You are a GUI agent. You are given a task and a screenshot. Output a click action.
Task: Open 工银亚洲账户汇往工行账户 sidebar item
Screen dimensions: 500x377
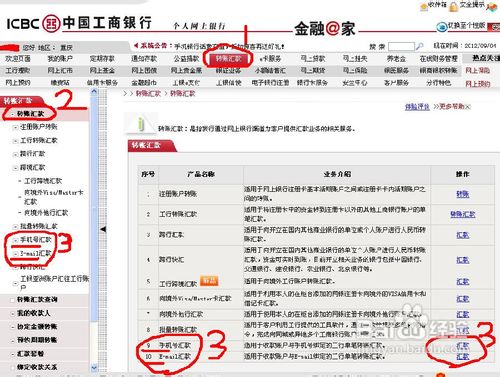click(x=54, y=282)
